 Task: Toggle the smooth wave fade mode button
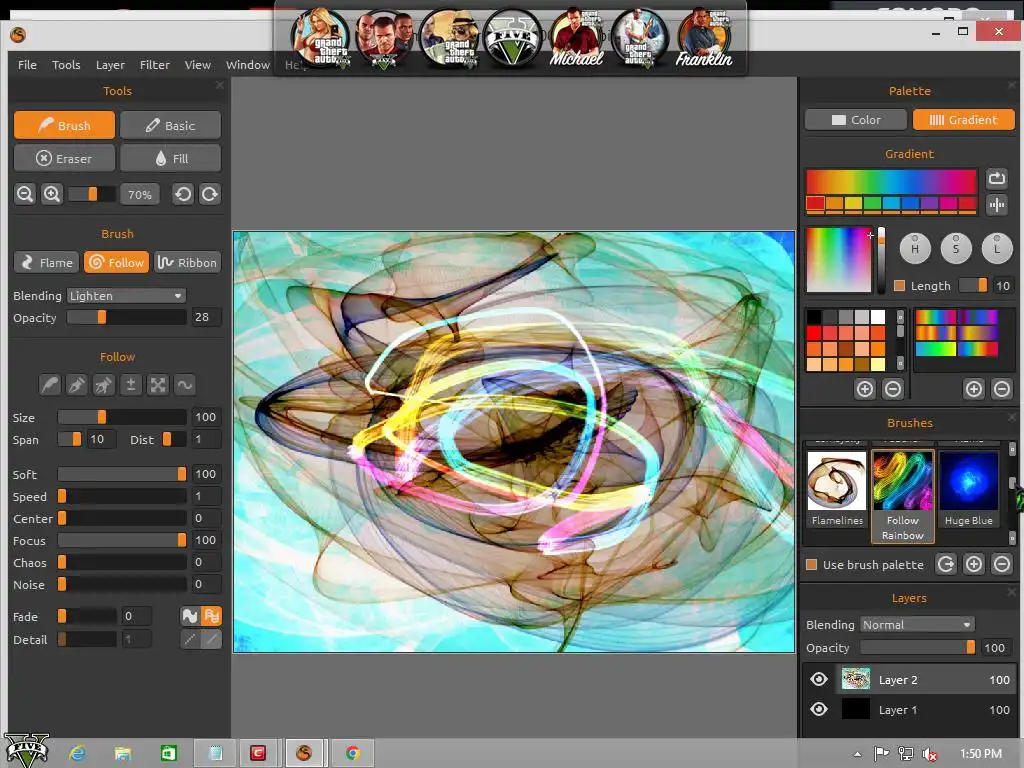pos(189,616)
